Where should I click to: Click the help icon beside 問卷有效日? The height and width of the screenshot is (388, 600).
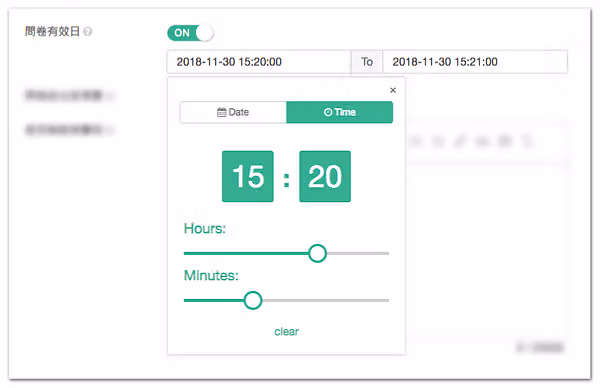point(88,32)
